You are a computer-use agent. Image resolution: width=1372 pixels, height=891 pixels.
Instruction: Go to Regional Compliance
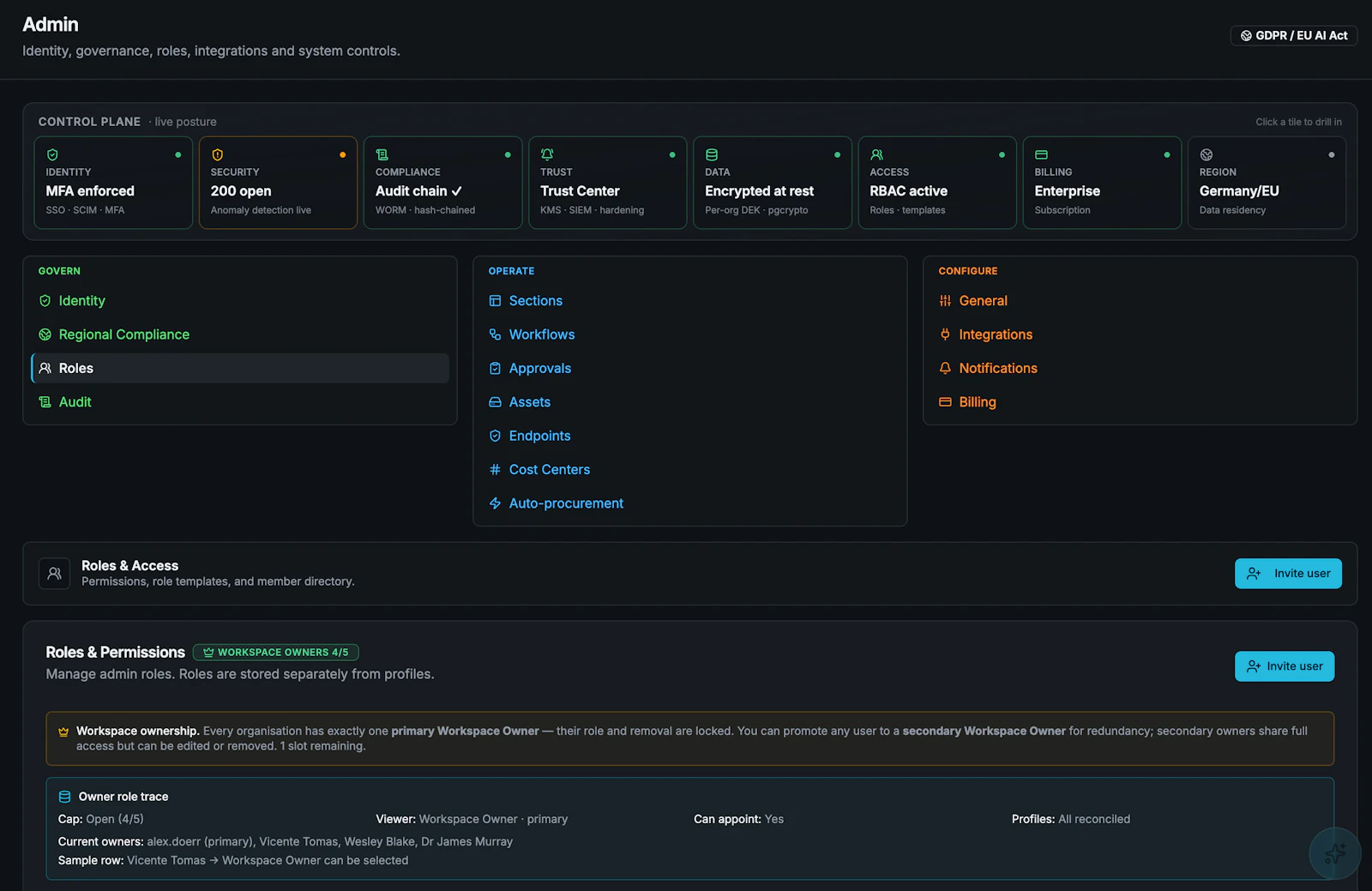[x=240, y=334]
